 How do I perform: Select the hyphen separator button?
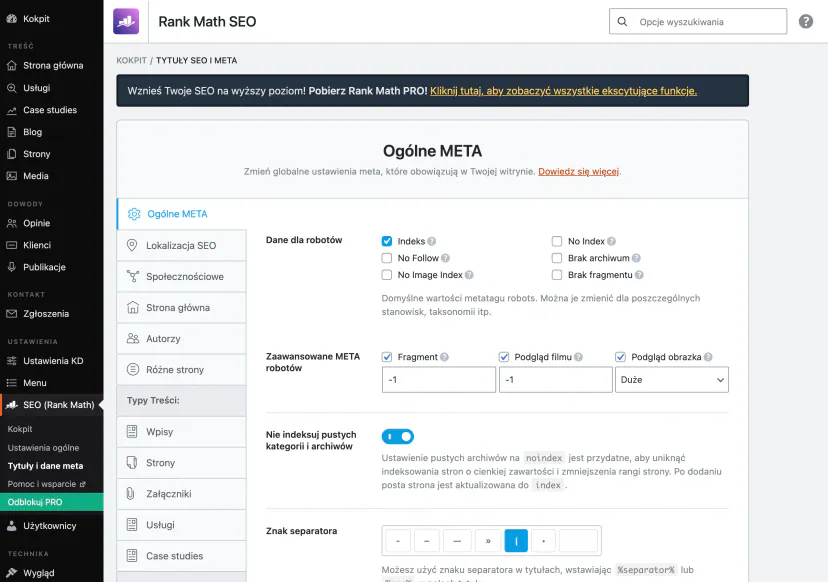(398, 541)
